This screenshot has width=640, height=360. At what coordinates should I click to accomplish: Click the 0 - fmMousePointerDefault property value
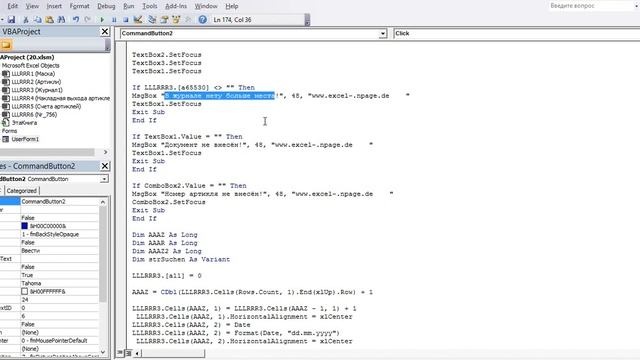(60, 340)
